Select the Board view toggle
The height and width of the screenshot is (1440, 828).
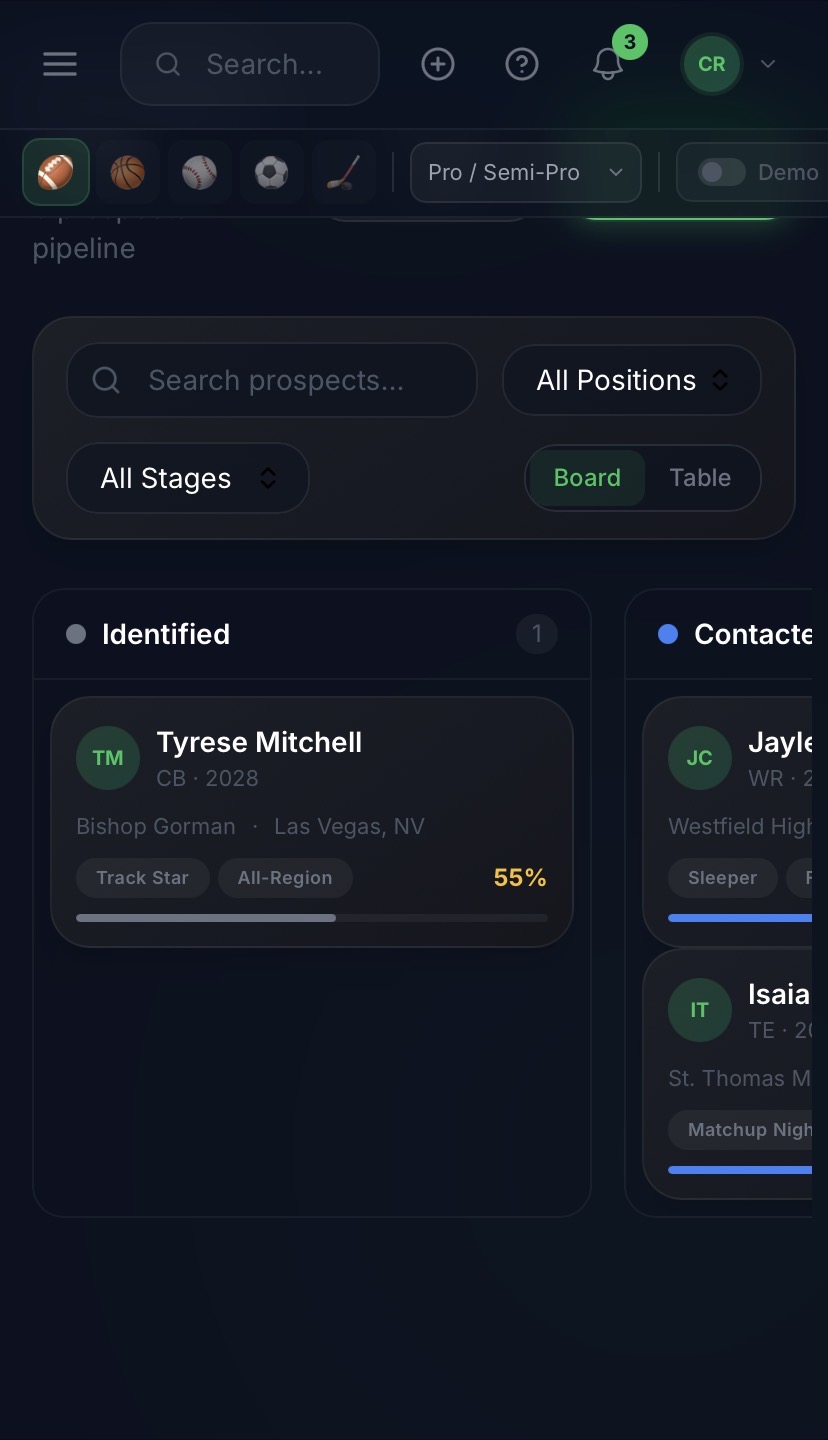(586, 478)
